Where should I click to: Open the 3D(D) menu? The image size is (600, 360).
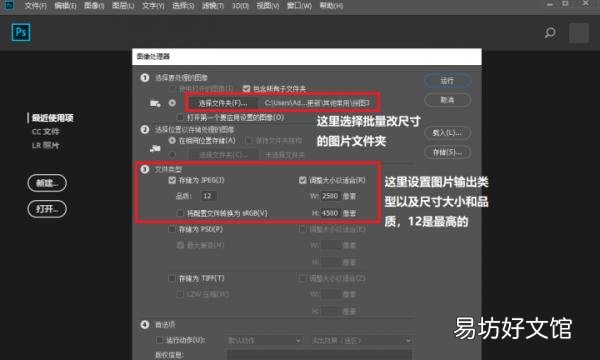coord(240,6)
